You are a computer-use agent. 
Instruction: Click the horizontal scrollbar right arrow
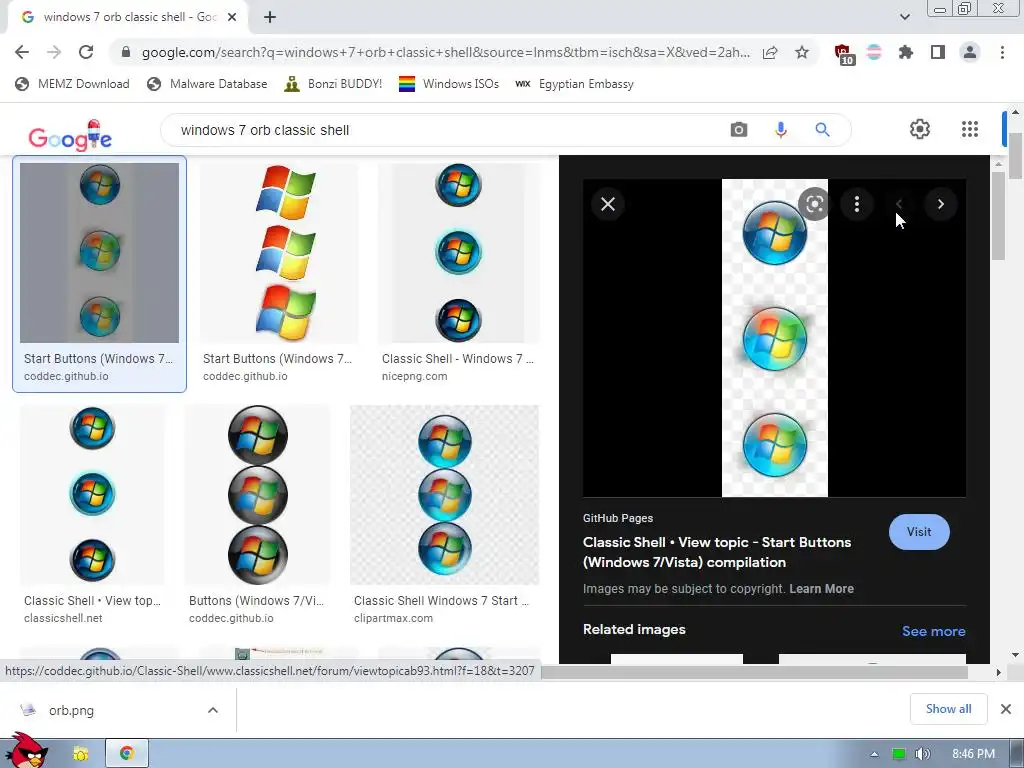click(998, 672)
